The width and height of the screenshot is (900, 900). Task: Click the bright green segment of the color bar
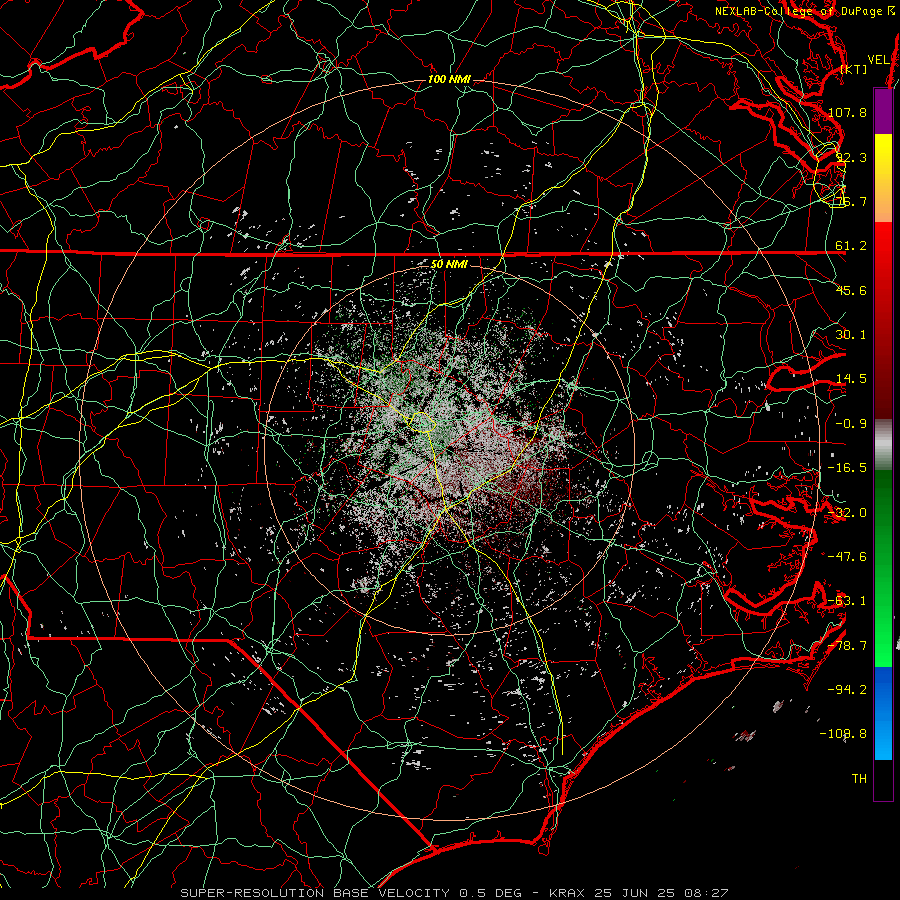(x=883, y=615)
